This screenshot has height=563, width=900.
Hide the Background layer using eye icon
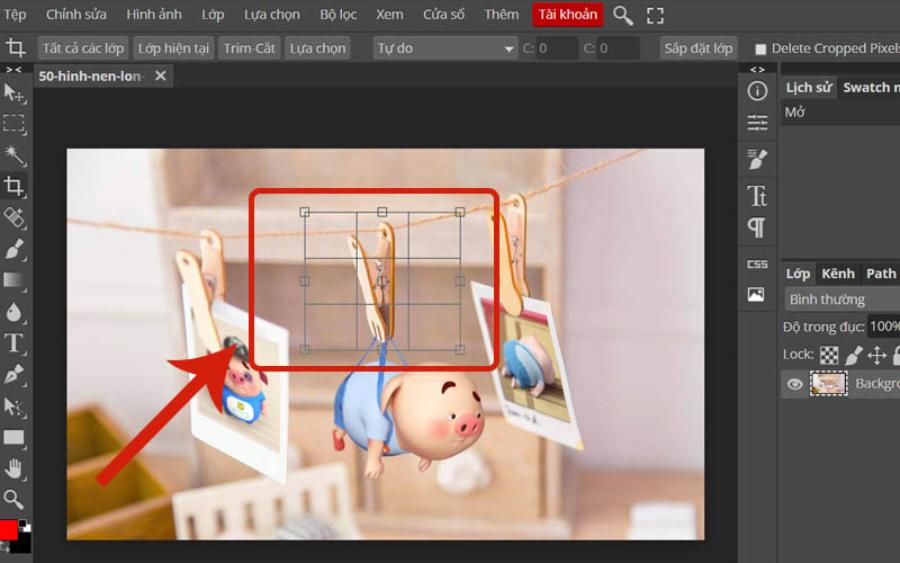pos(794,384)
